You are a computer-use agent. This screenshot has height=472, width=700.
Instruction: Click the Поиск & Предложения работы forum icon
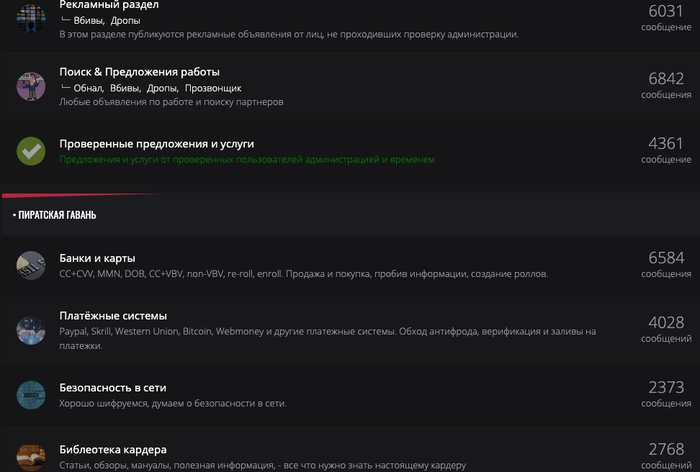pyautogui.click(x=31, y=86)
